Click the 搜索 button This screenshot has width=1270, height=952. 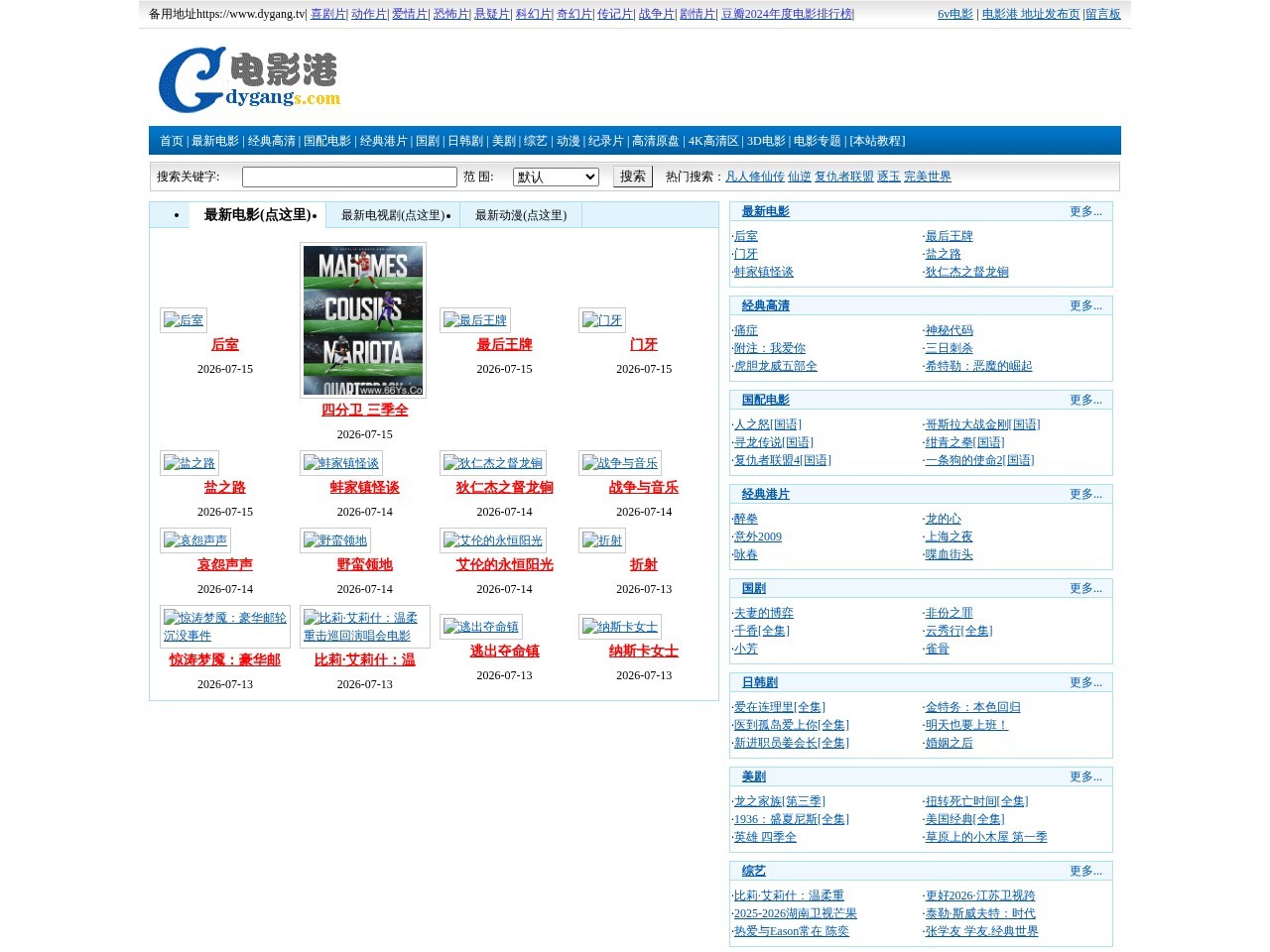click(x=633, y=177)
